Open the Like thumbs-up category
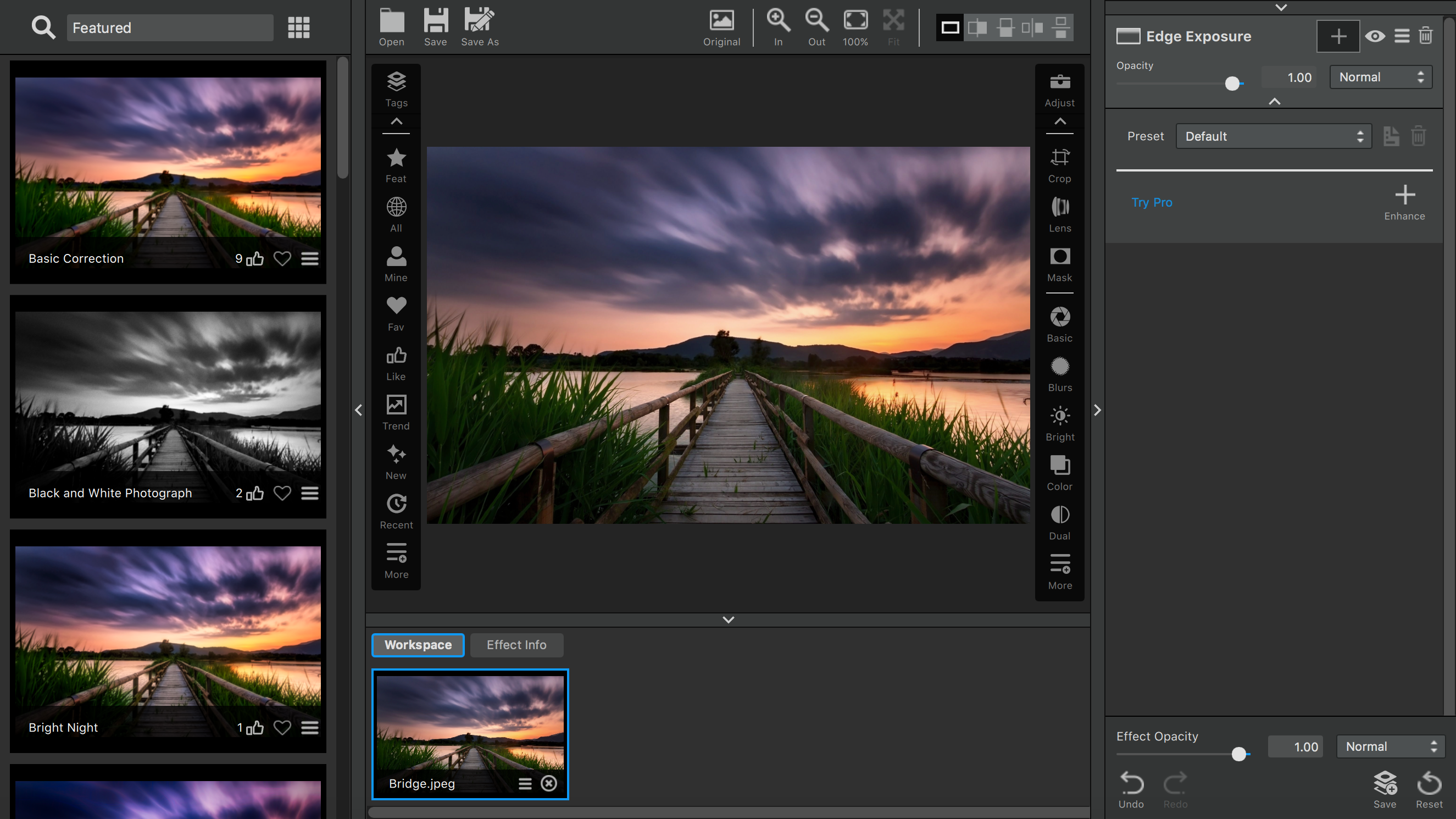The image size is (1456, 819). pos(396,363)
